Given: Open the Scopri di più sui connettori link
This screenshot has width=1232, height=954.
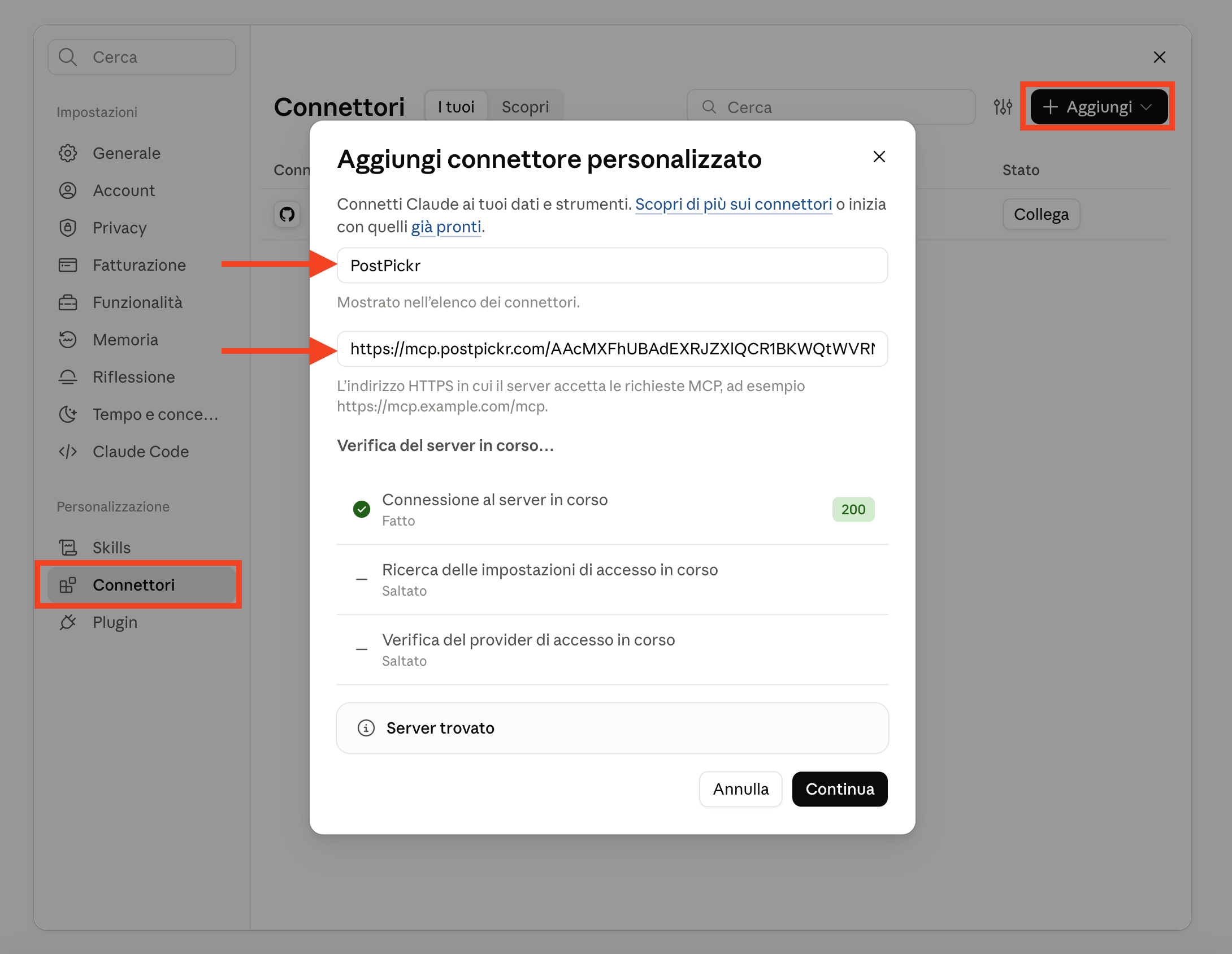Looking at the screenshot, I should tap(734, 204).
